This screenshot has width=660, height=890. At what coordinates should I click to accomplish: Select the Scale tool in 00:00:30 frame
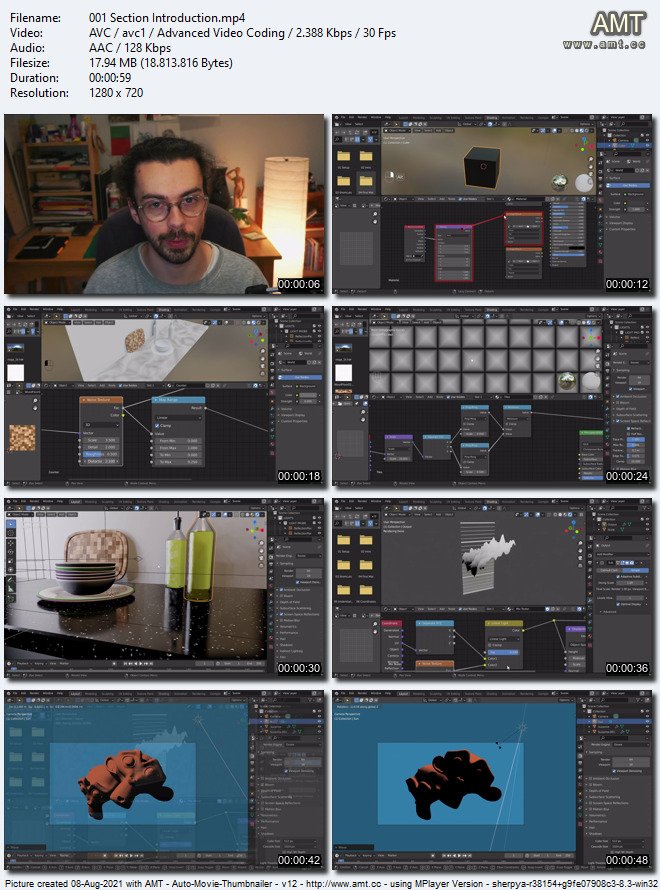click(11, 561)
